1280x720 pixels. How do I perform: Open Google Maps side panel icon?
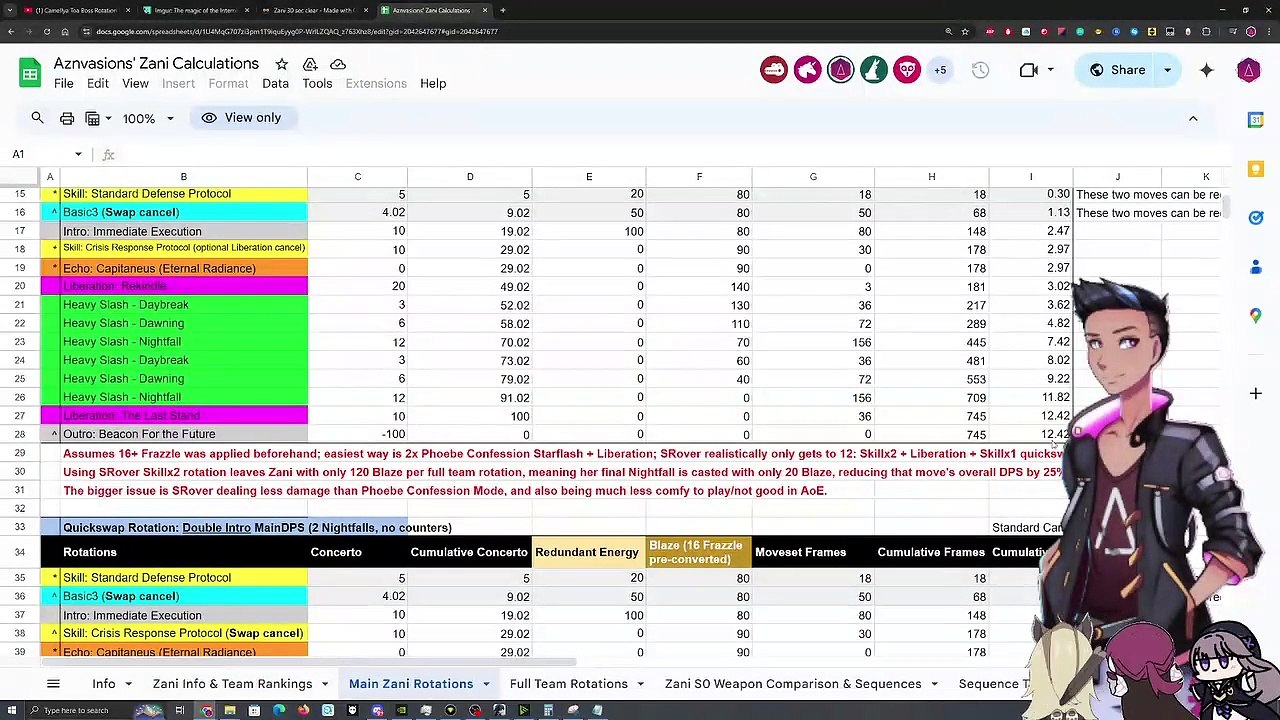[x=1256, y=316]
